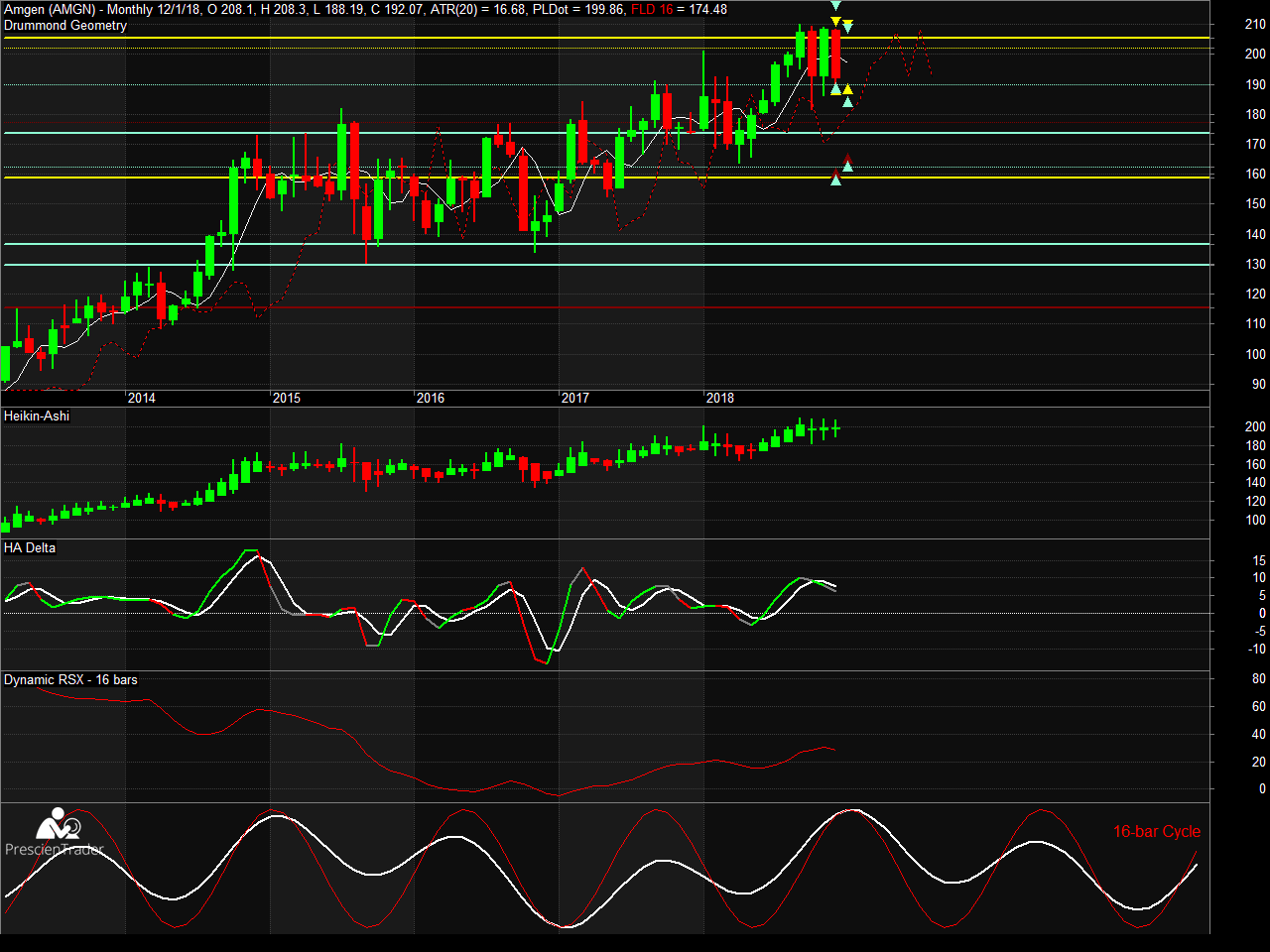
Task: Click the 130 price axis label
Action: pos(1255,264)
